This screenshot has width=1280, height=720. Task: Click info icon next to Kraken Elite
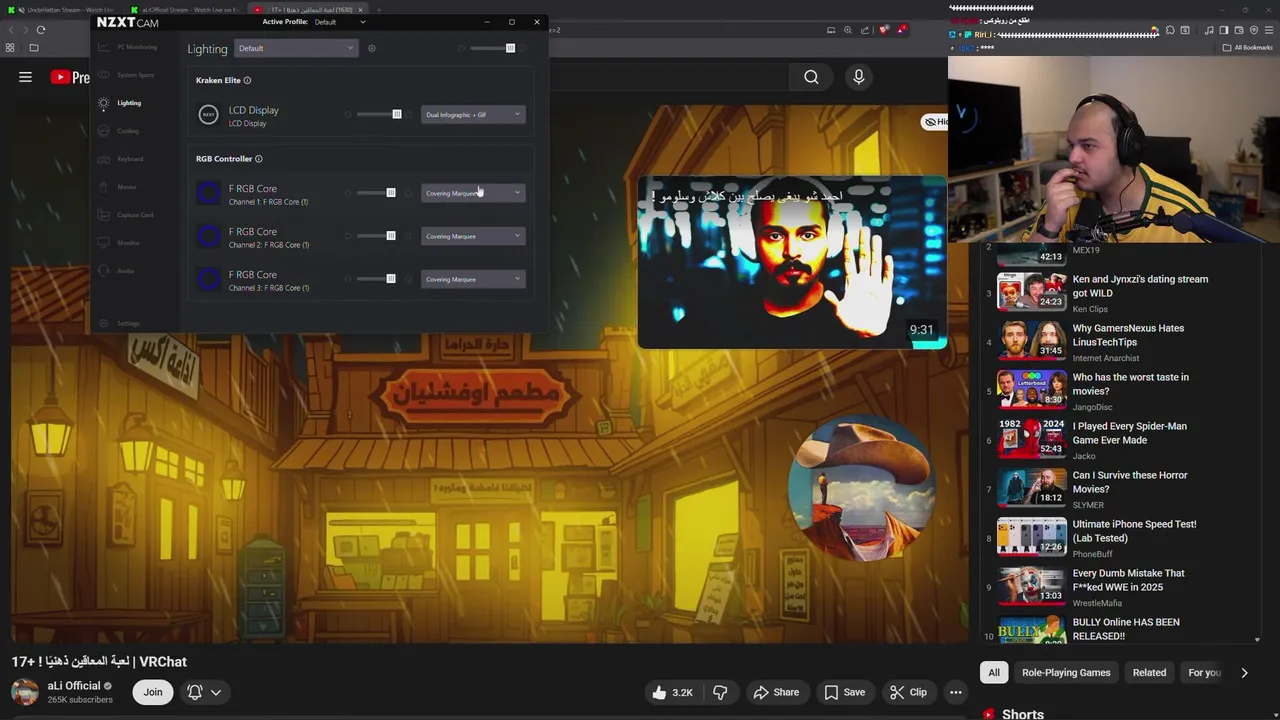(x=247, y=80)
